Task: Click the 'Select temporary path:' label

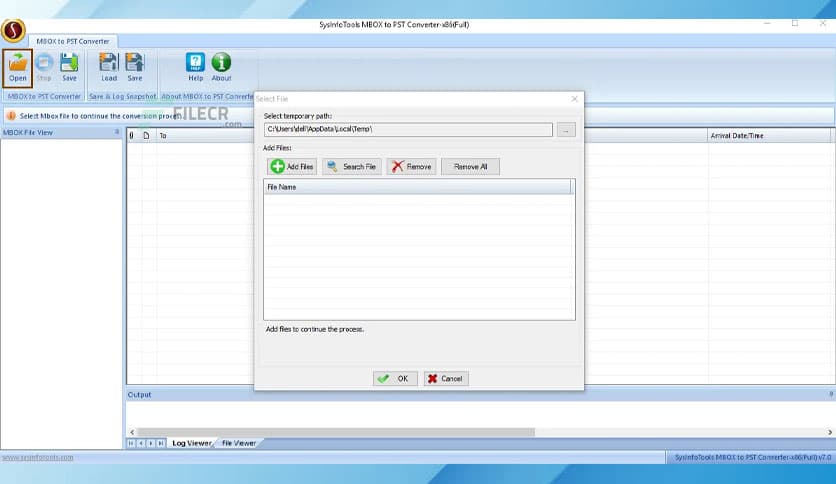Action: [x=298, y=116]
